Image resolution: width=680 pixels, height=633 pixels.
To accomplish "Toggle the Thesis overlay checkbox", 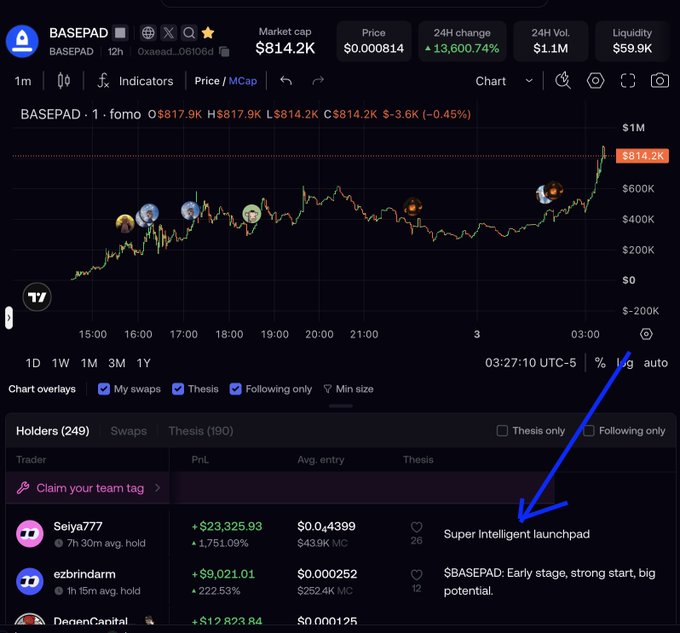I will click(x=178, y=389).
